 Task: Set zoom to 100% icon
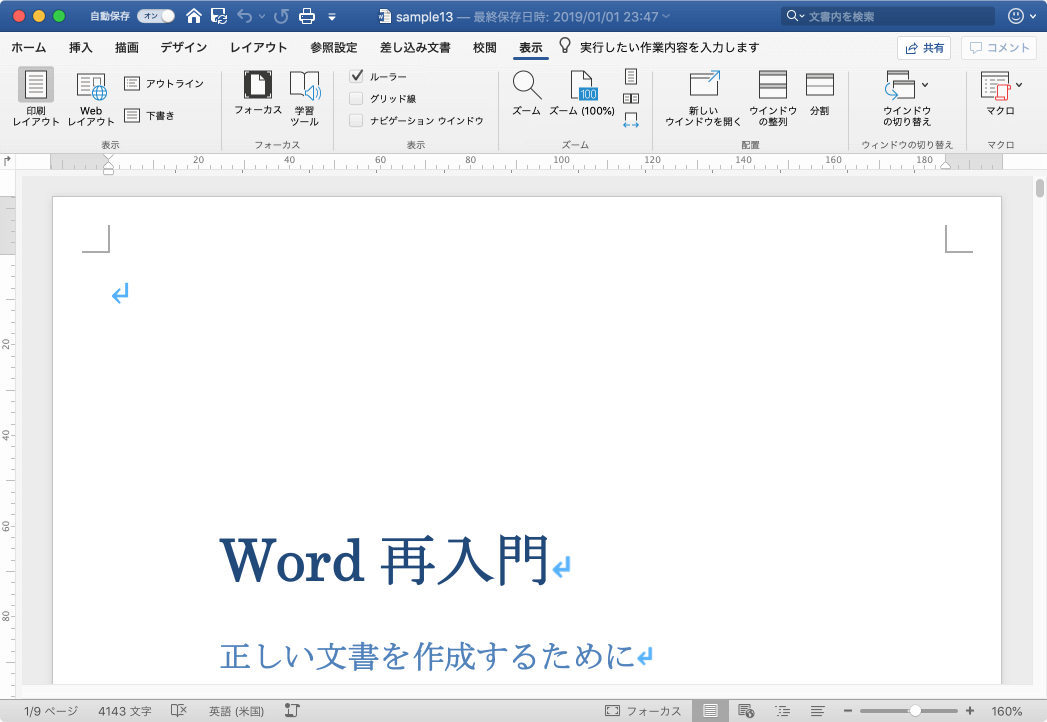point(582,85)
